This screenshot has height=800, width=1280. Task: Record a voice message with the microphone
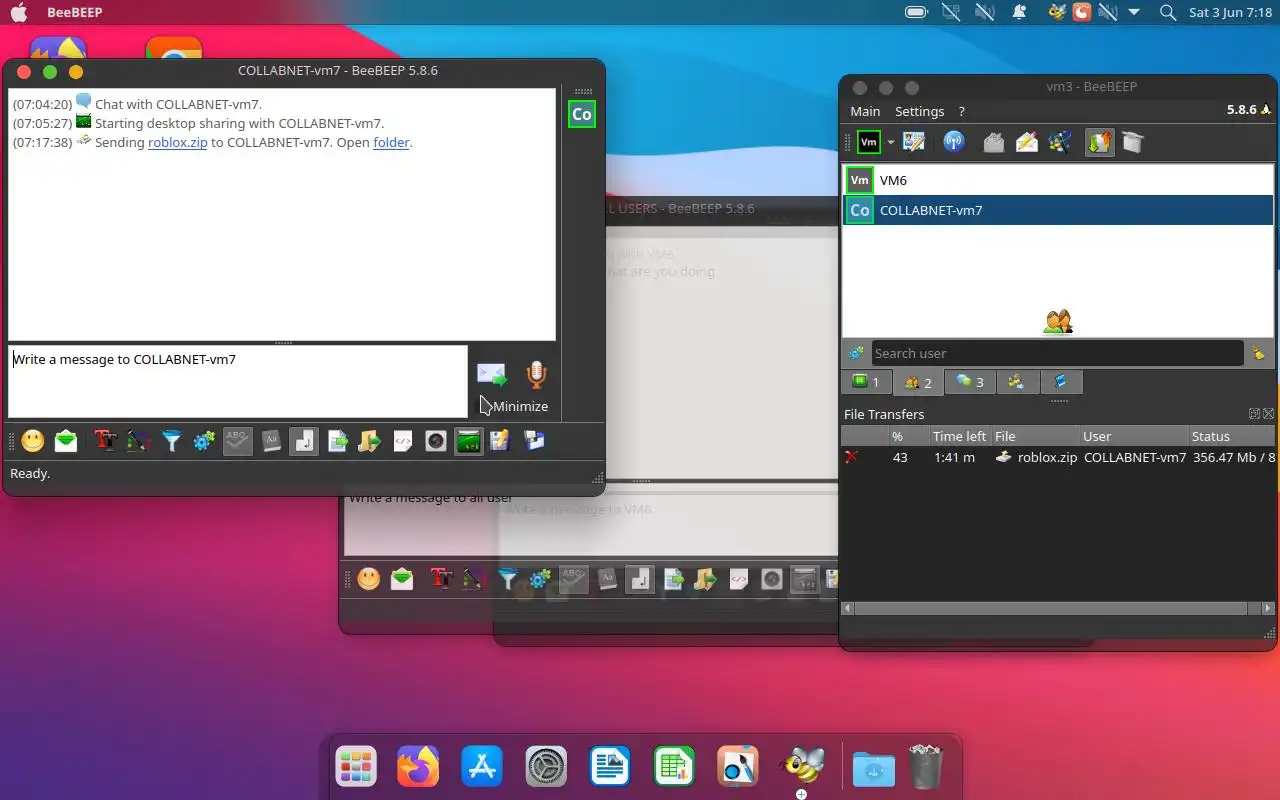pos(537,375)
